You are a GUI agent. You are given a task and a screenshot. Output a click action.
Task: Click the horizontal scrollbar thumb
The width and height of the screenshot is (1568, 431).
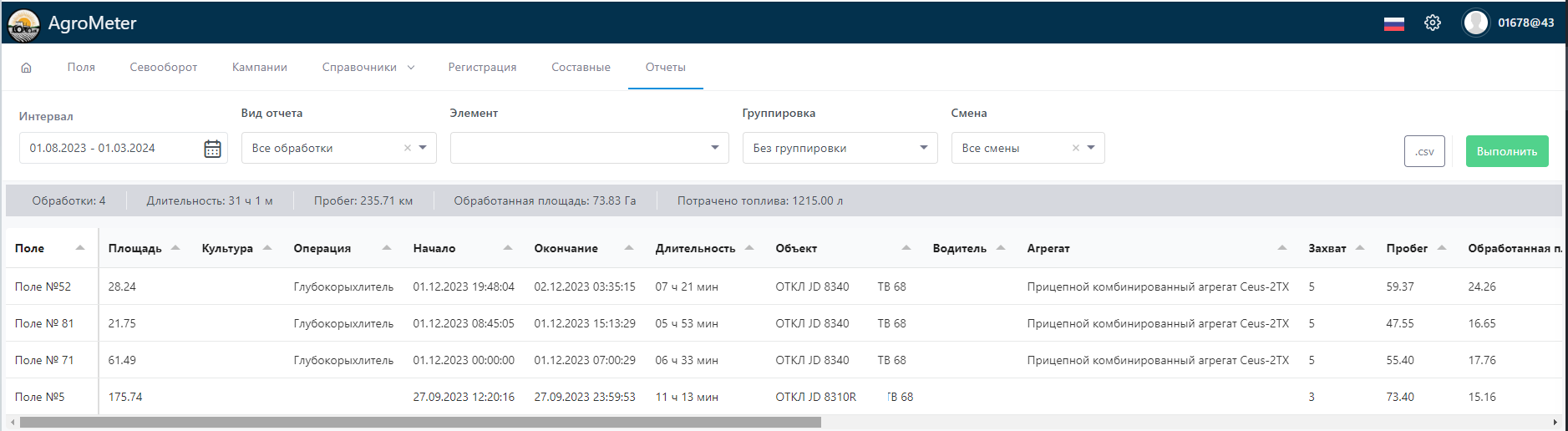pos(420,423)
